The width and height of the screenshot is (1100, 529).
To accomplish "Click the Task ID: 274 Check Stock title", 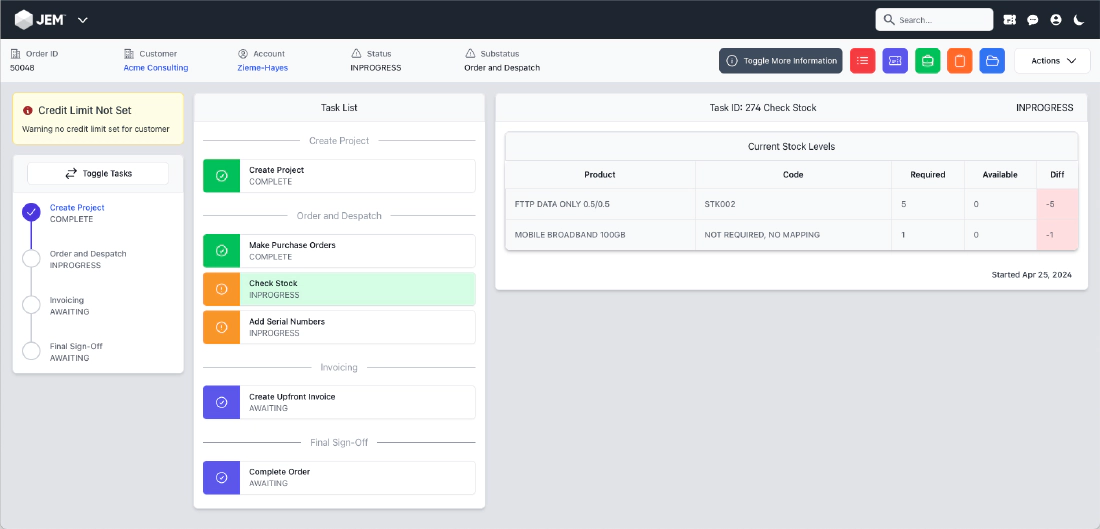I will point(763,108).
